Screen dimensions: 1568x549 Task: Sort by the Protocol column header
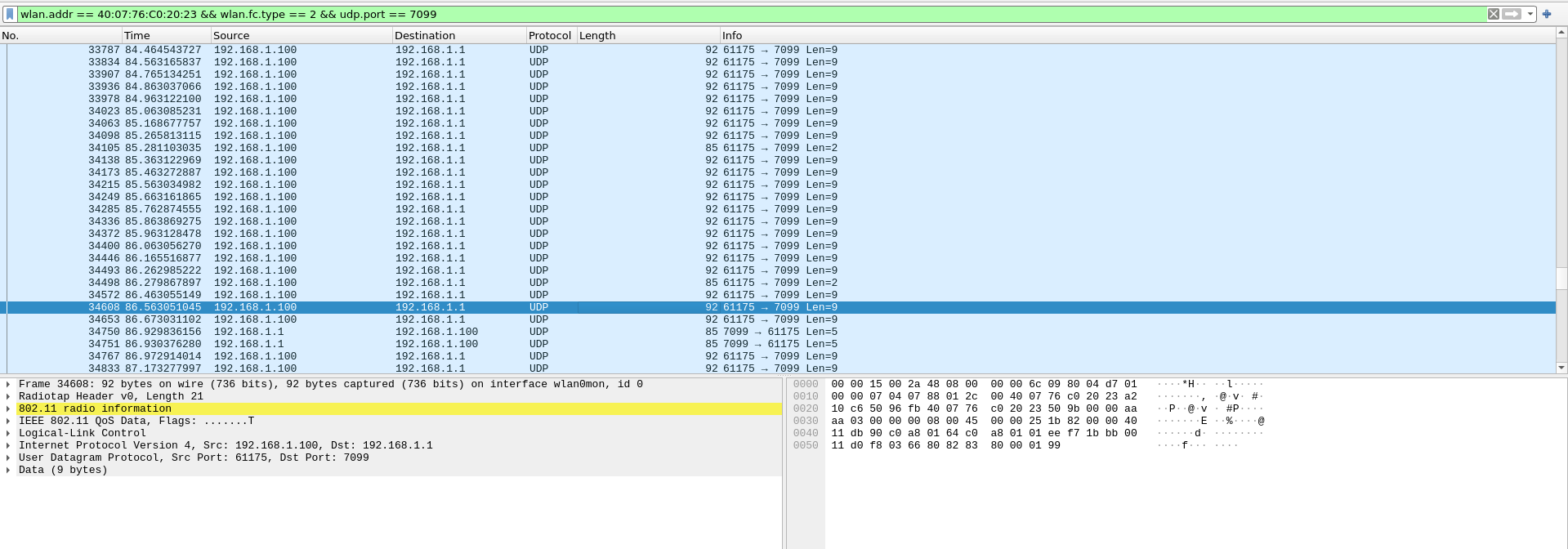(x=550, y=35)
